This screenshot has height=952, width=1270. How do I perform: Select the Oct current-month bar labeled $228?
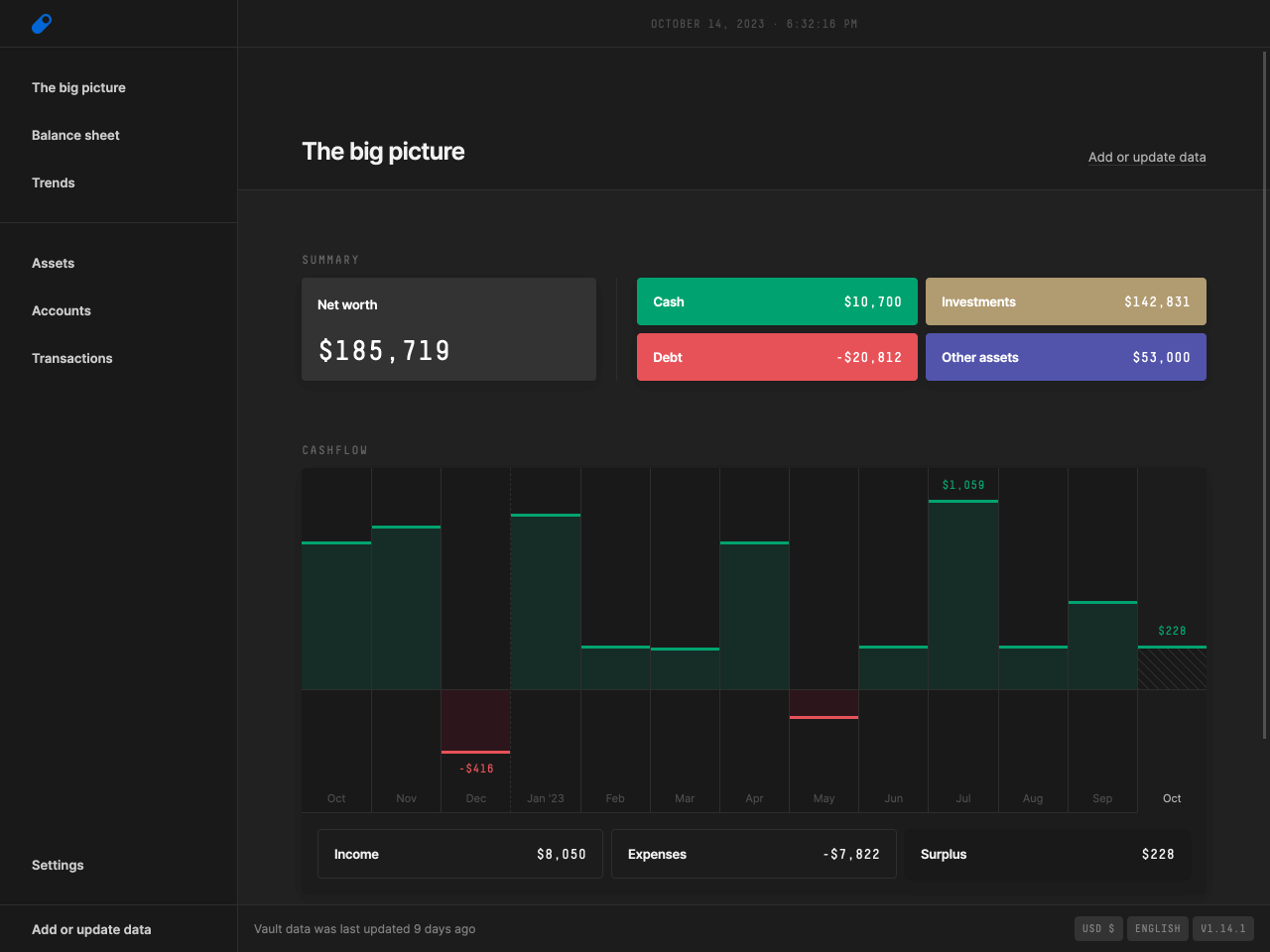coord(1172,667)
